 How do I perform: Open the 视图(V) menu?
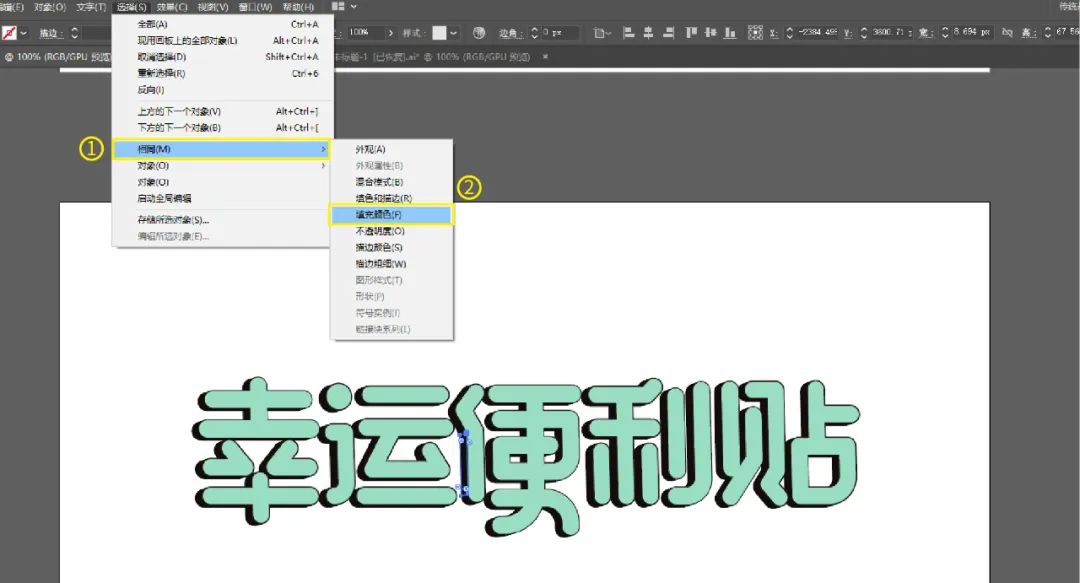point(213,7)
